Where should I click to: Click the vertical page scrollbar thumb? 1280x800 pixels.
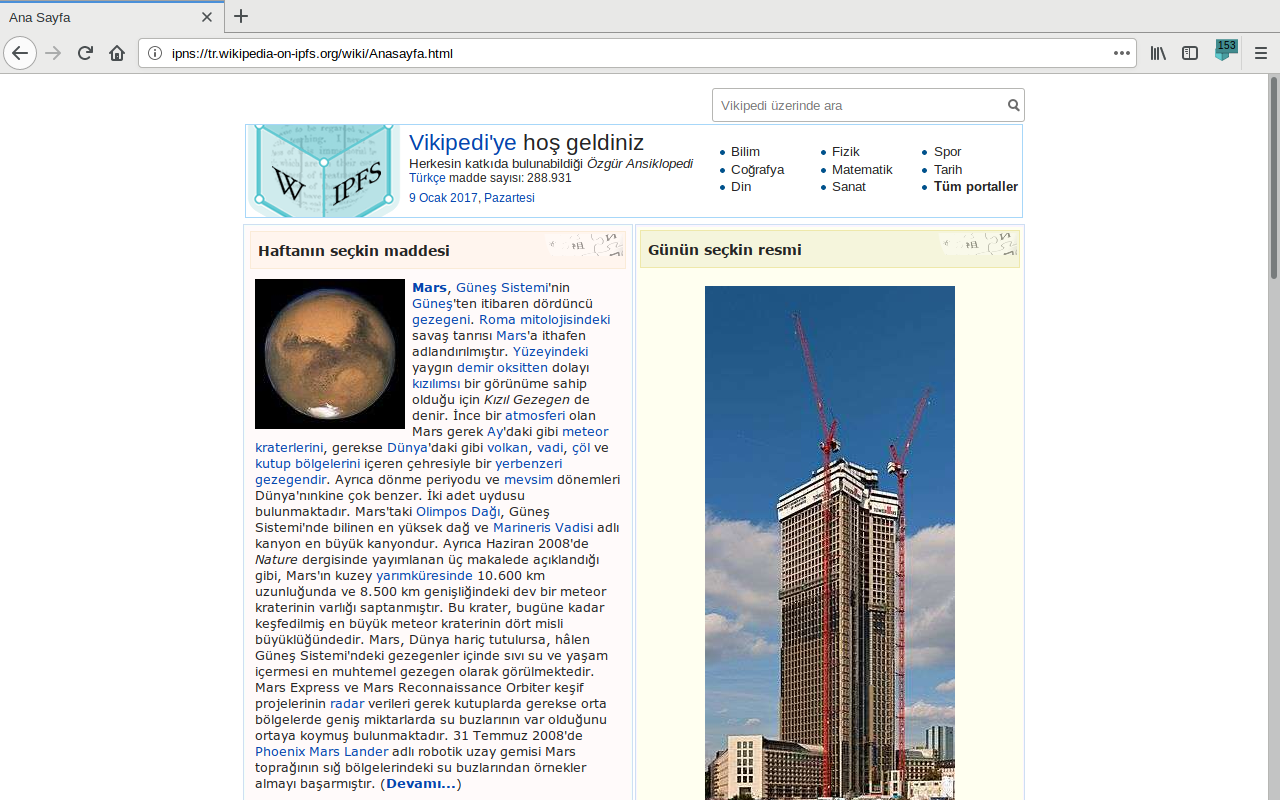click(1273, 177)
